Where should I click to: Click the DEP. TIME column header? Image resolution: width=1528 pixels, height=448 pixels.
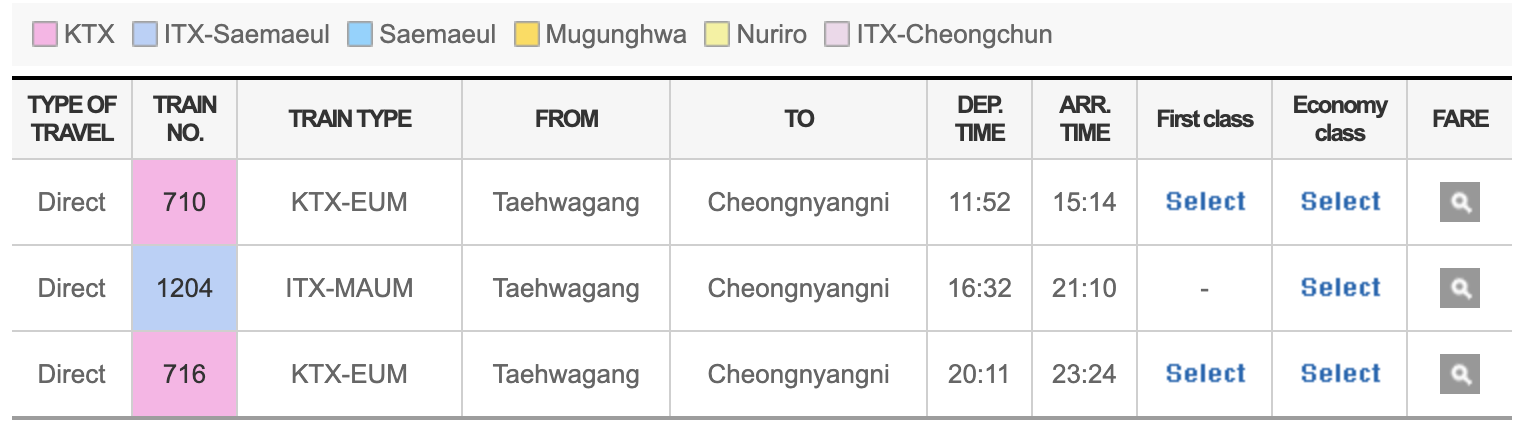click(x=980, y=119)
